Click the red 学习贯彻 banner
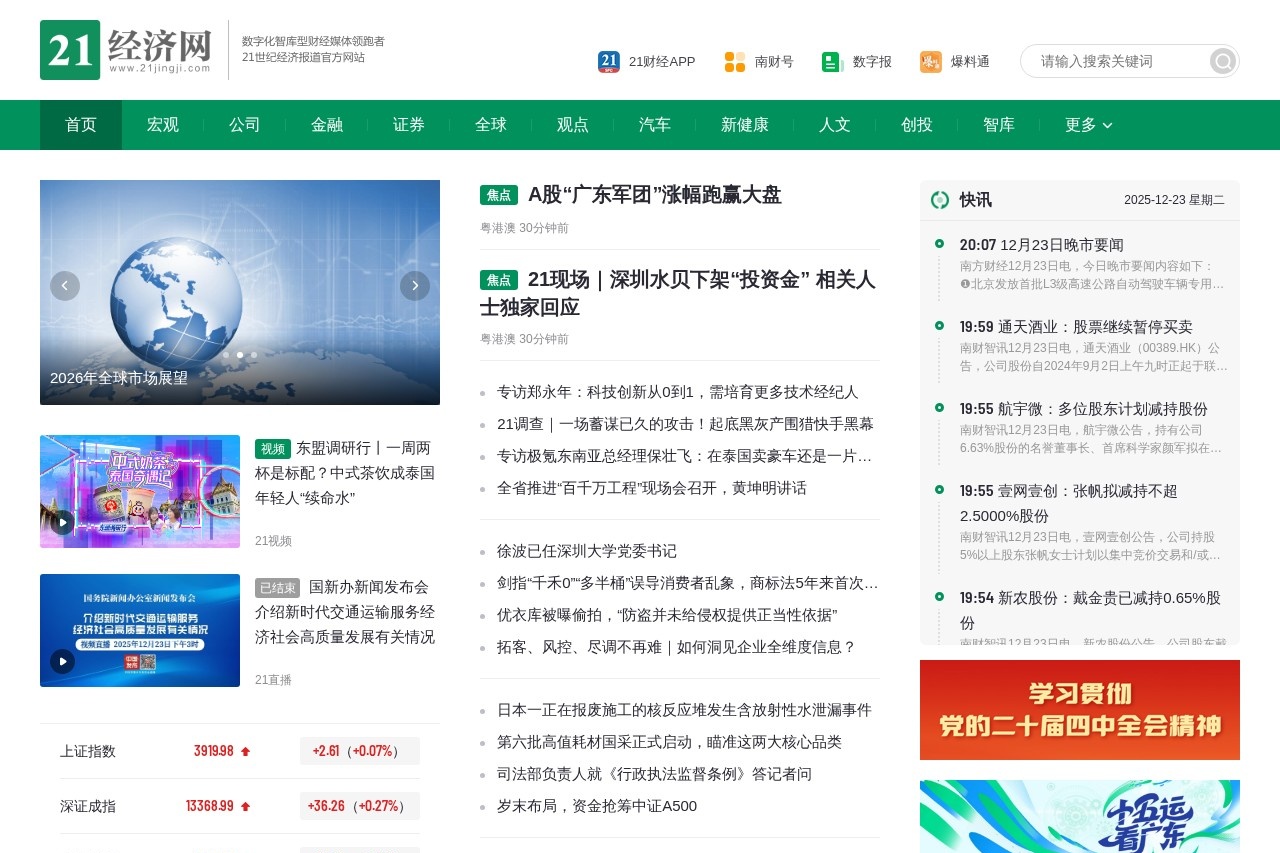The height and width of the screenshot is (853, 1280). click(x=1080, y=710)
